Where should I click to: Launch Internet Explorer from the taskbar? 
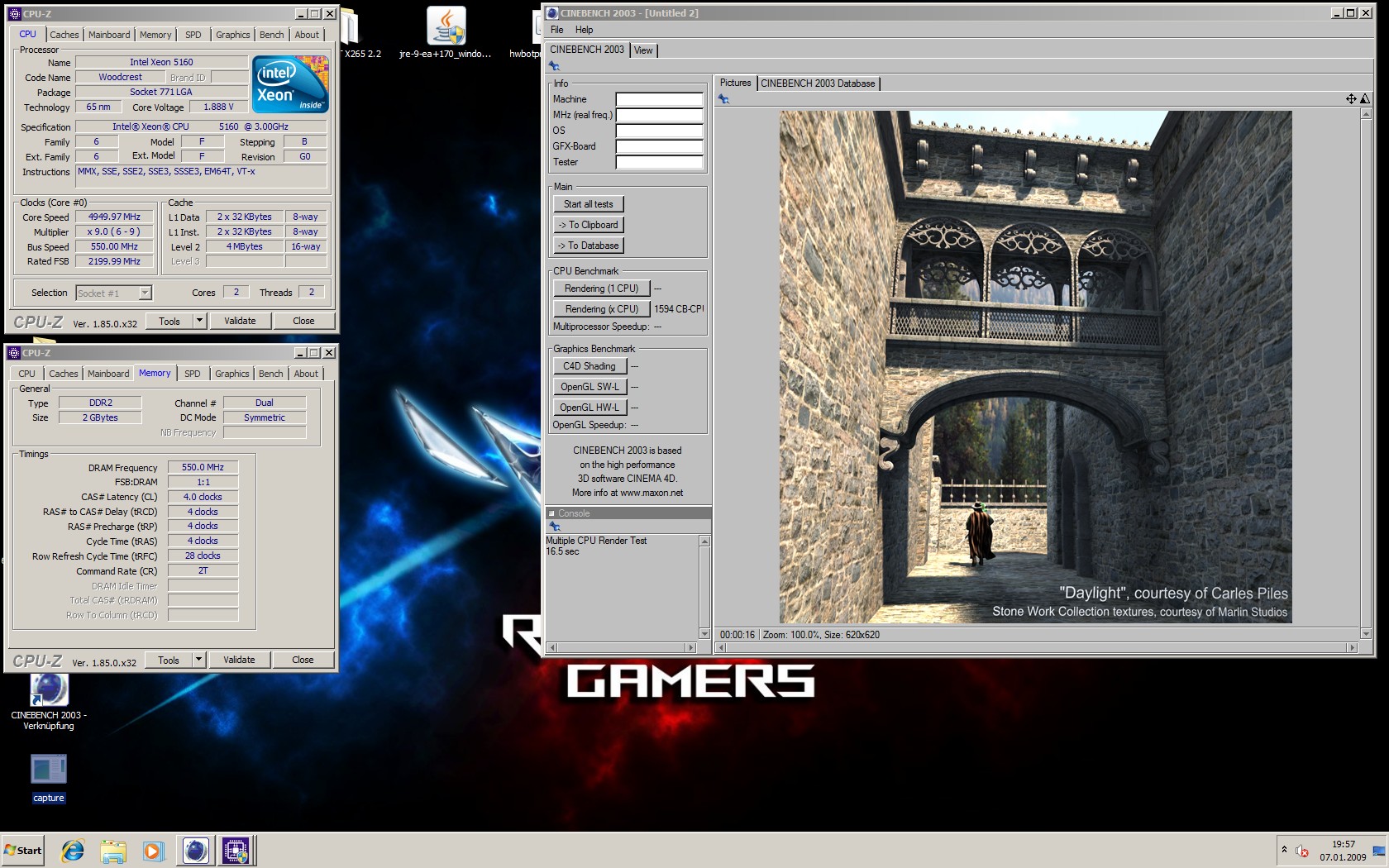(73, 851)
